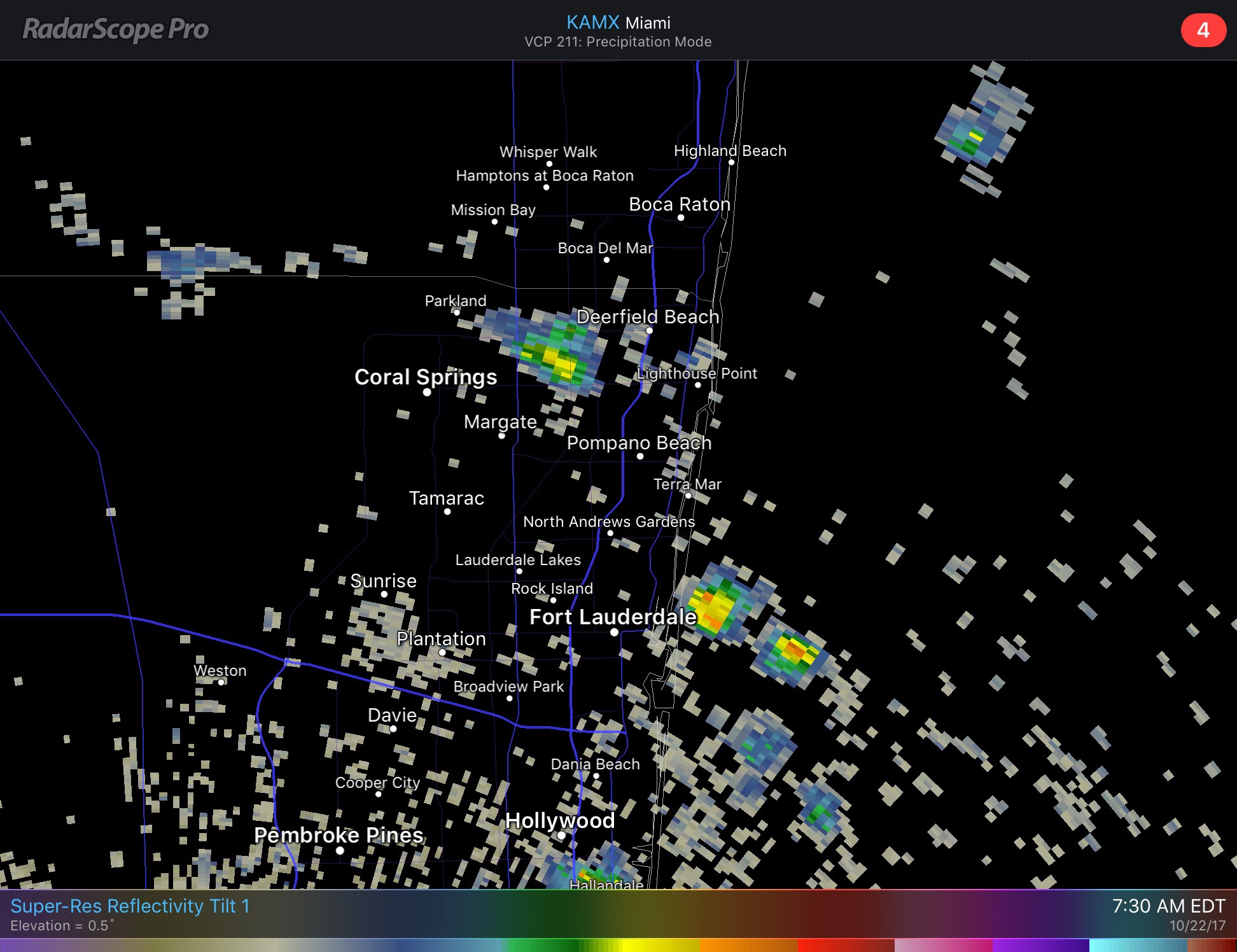Click the Elevation = 0.5° tilt label

click(x=62, y=926)
